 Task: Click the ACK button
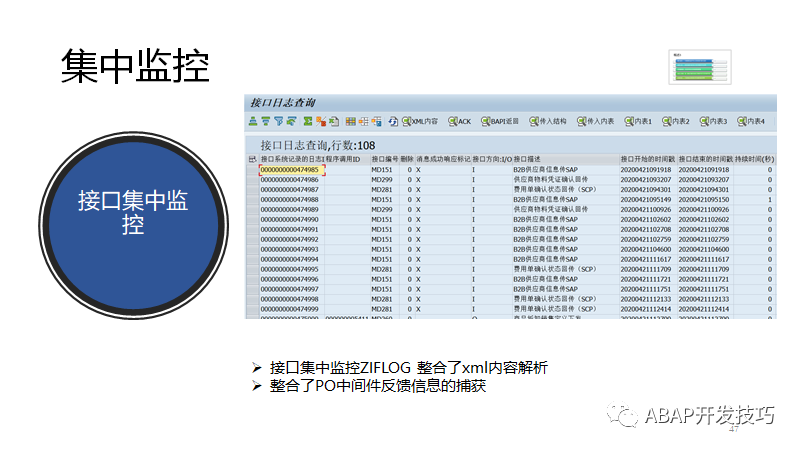[x=460, y=121]
